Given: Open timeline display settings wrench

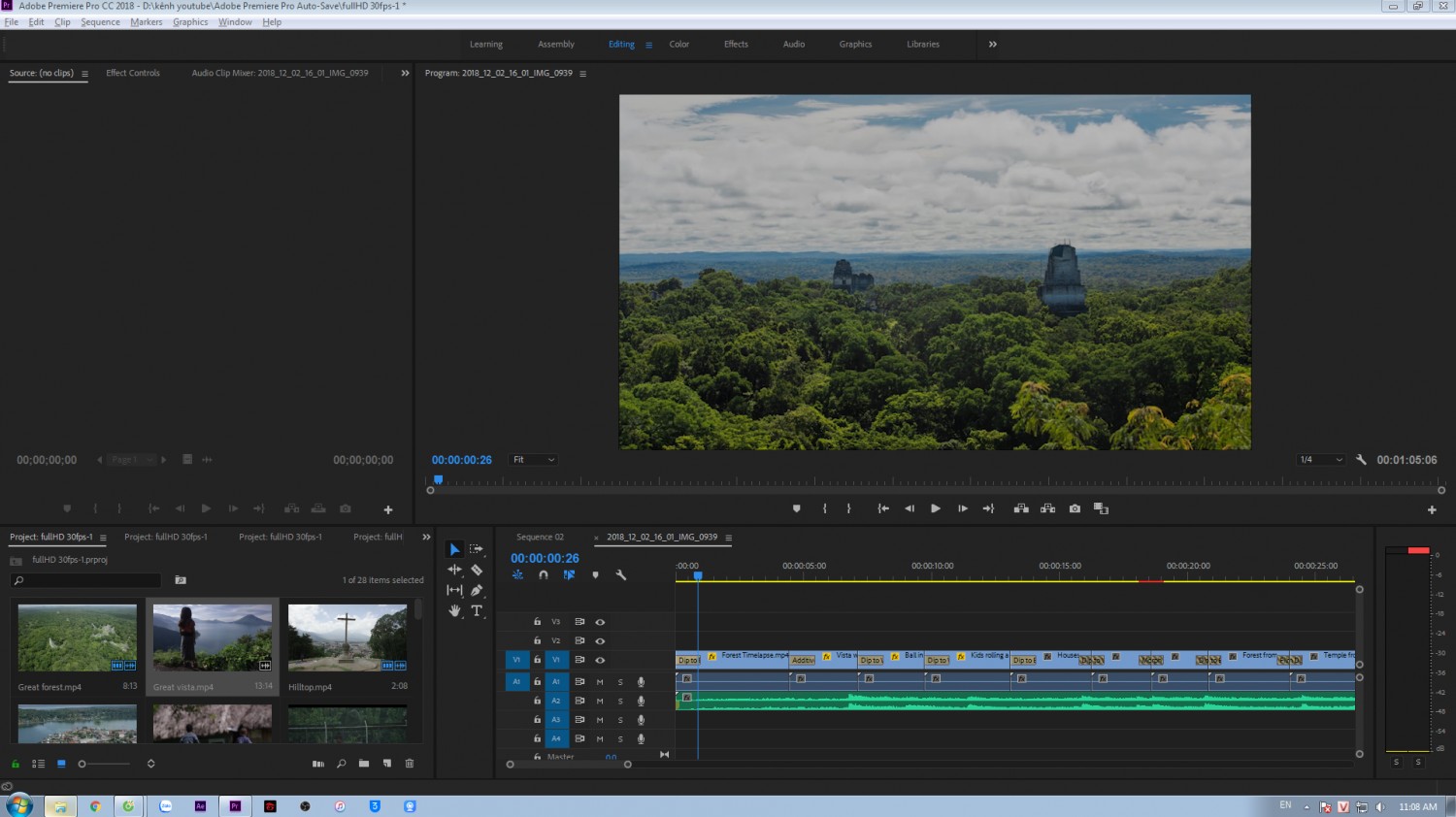Looking at the screenshot, I should [621, 575].
